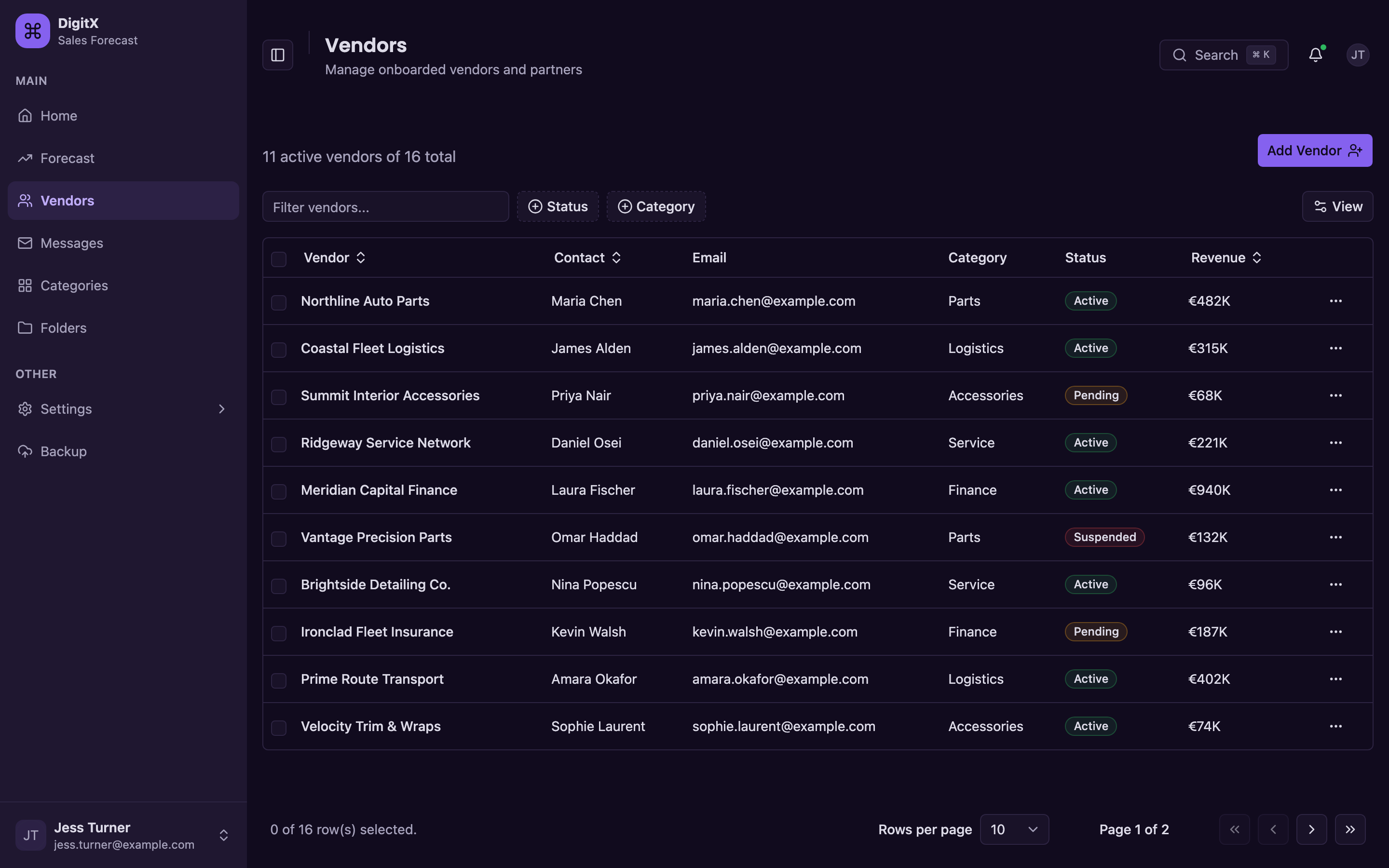Go to the next page
1389x868 pixels.
click(x=1311, y=829)
